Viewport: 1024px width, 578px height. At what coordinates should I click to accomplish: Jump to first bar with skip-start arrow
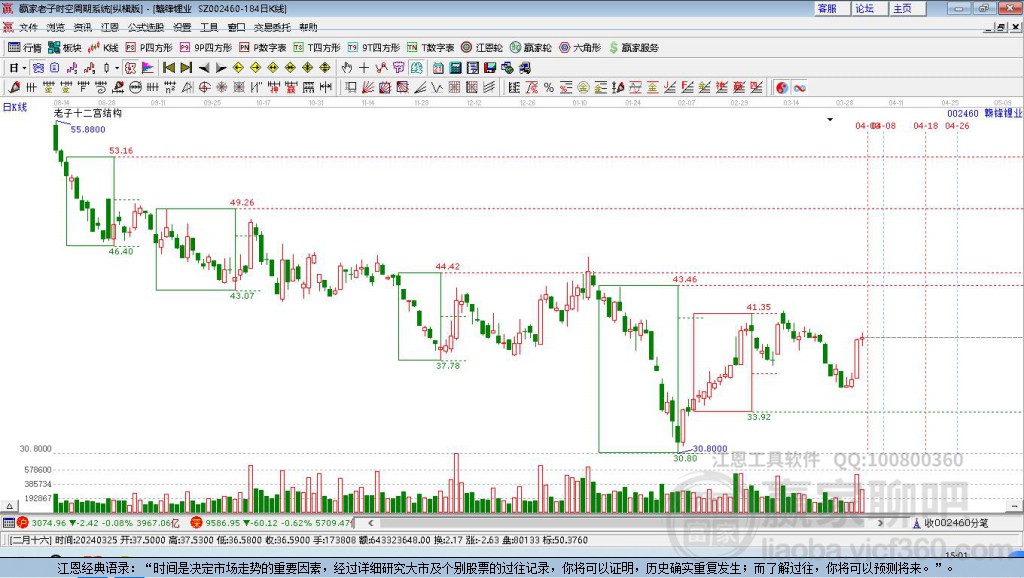pyautogui.click(x=169, y=68)
